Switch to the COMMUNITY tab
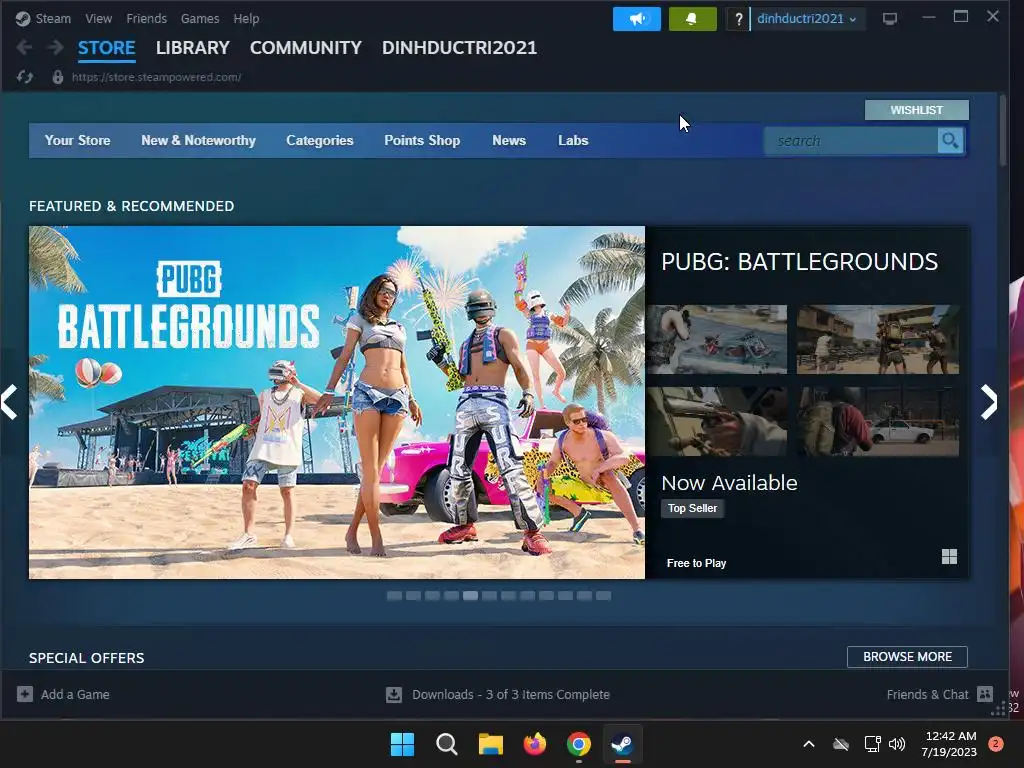The image size is (1024, 768). coord(306,48)
